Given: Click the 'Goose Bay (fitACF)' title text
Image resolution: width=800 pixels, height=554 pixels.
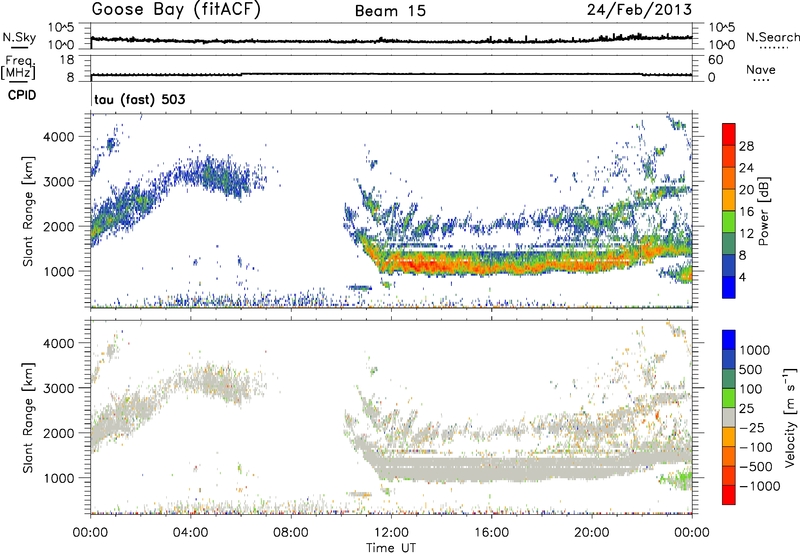Looking at the screenshot, I should (176, 10).
